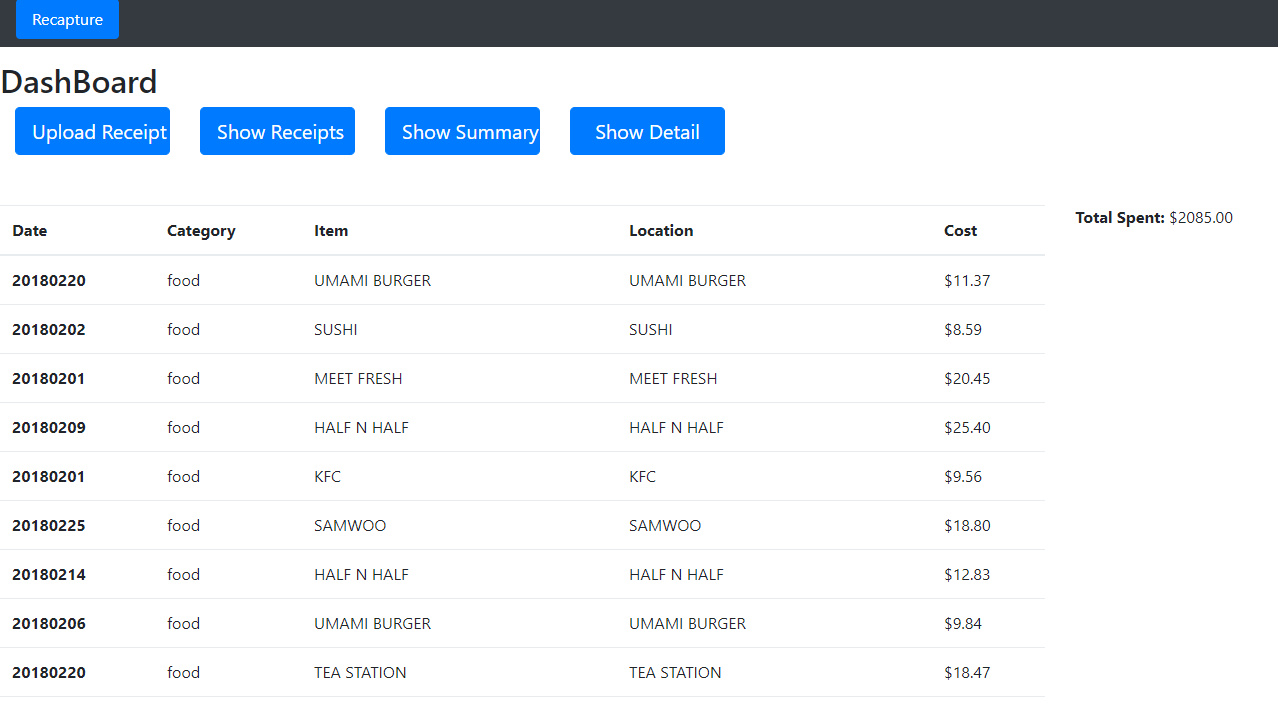Click the Date column header
Image resolution: width=1278 pixels, height=708 pixels.
click(x=30, y=230)
